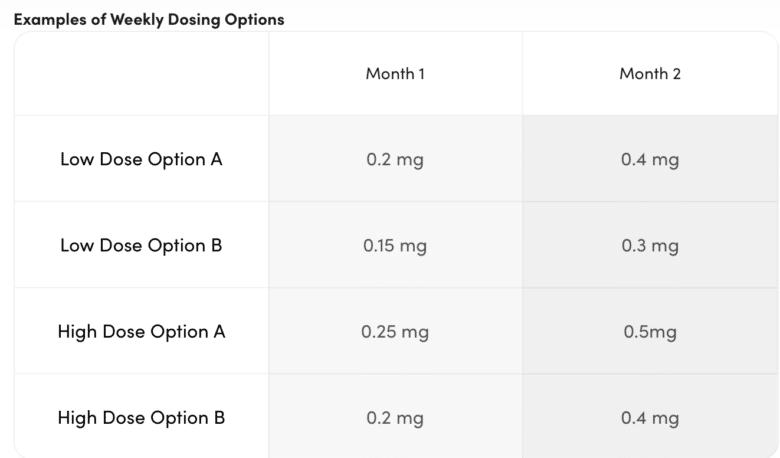Select the "Month 2" column header

tap(650, 74)
